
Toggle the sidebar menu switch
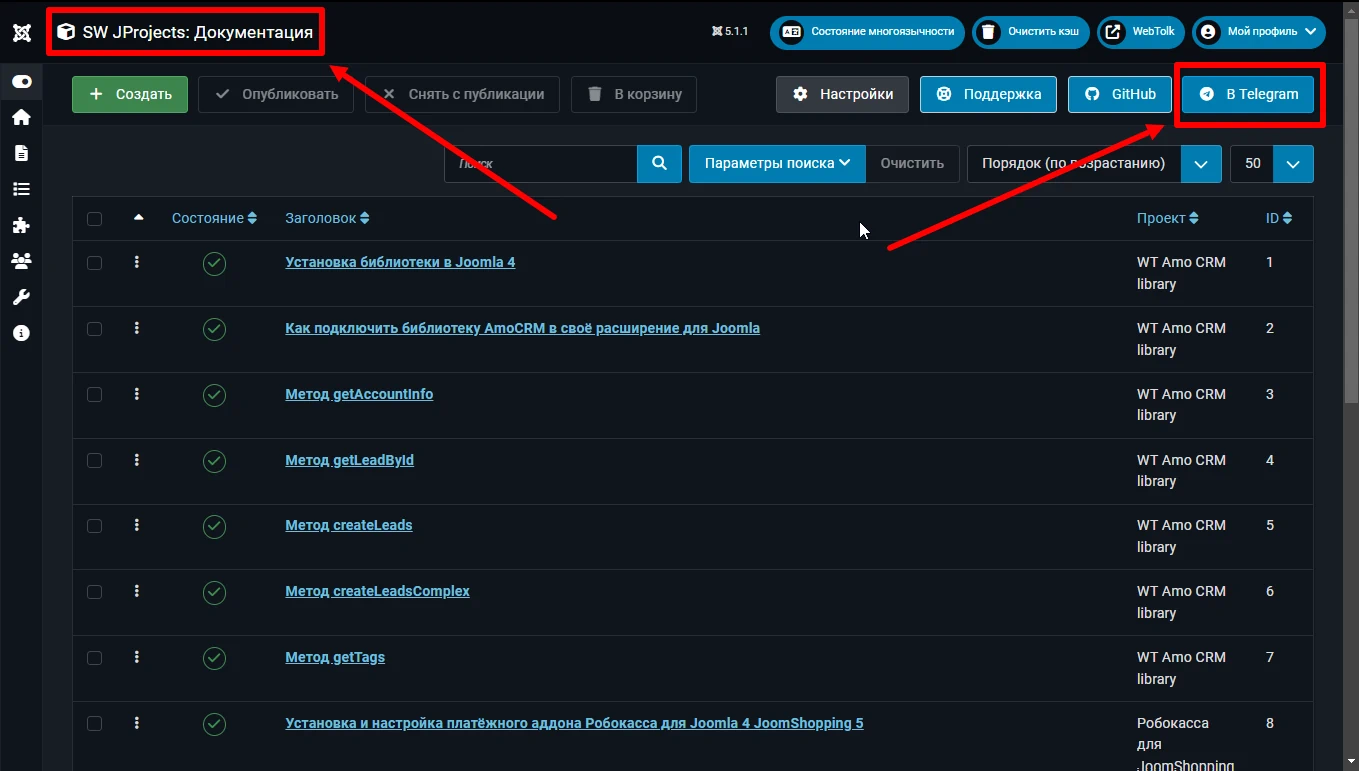tap(21, 82)
